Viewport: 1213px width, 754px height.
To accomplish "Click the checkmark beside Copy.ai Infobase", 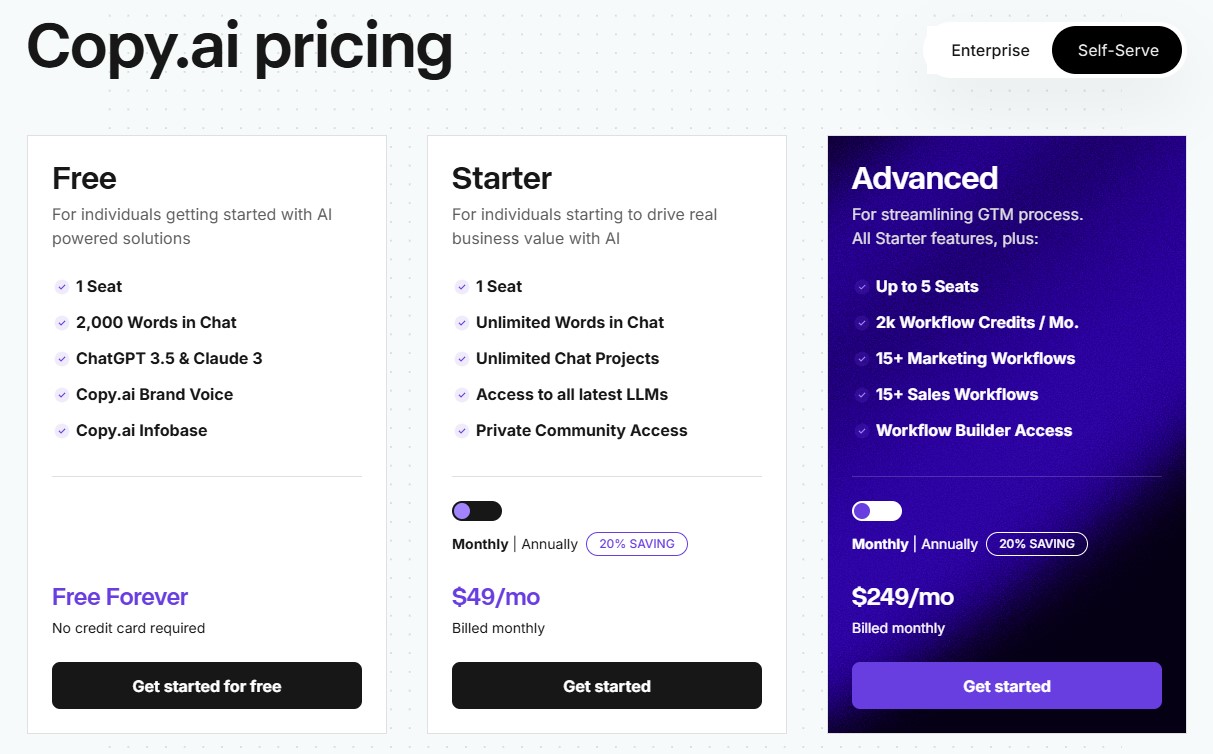I will (x=61, y=430).
